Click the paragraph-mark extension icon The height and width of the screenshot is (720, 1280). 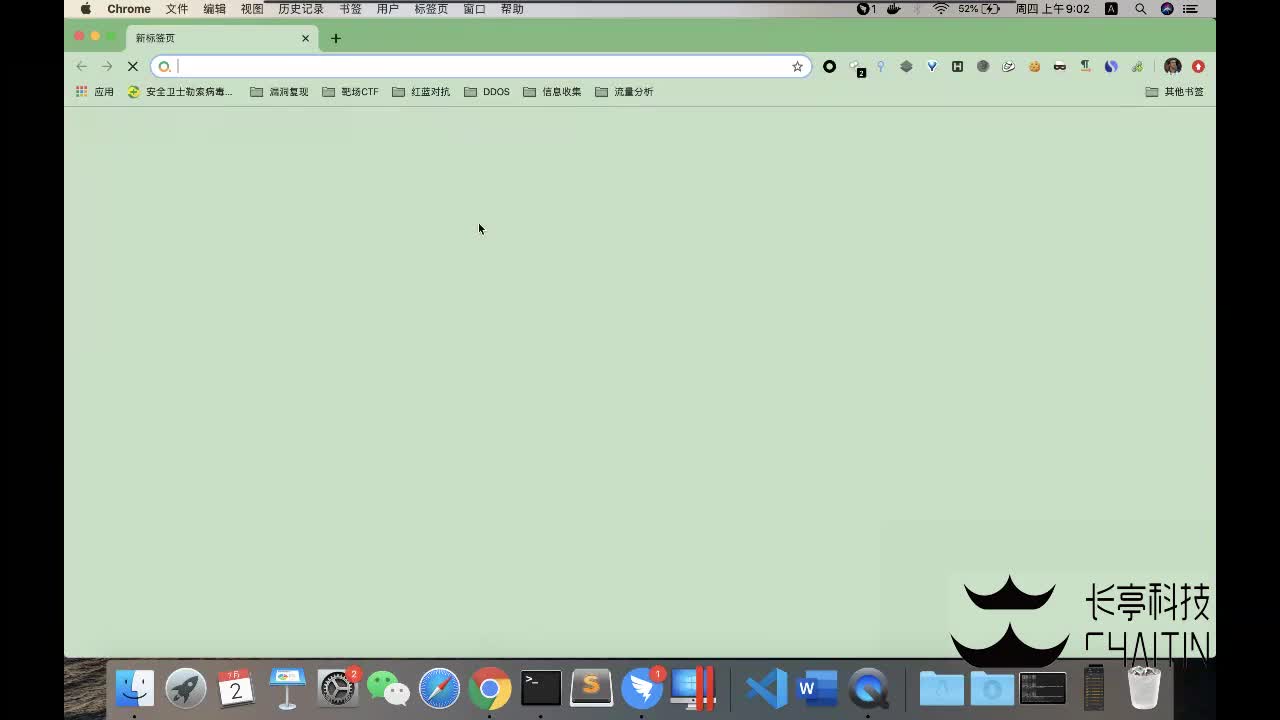point(1085,66)
